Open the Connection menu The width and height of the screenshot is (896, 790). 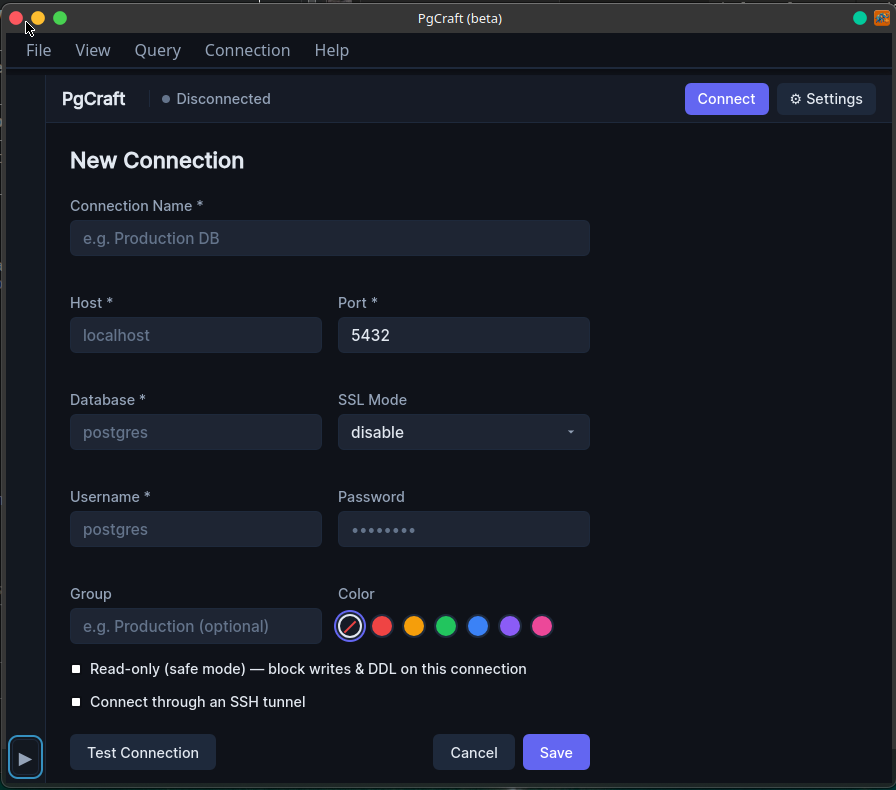tap(247, 50)
